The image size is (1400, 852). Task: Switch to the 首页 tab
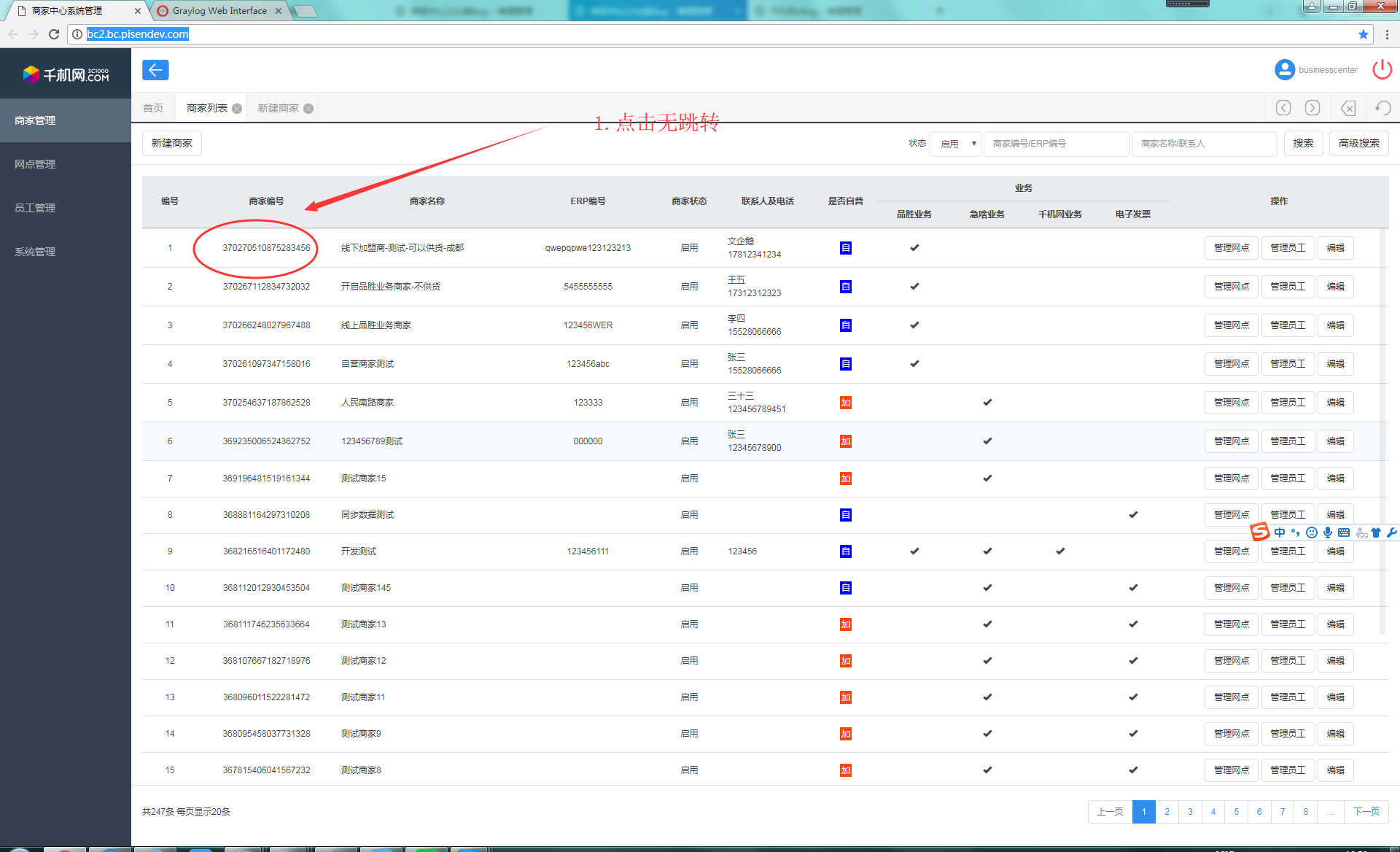pyautogui.click(x=153, y=108)
